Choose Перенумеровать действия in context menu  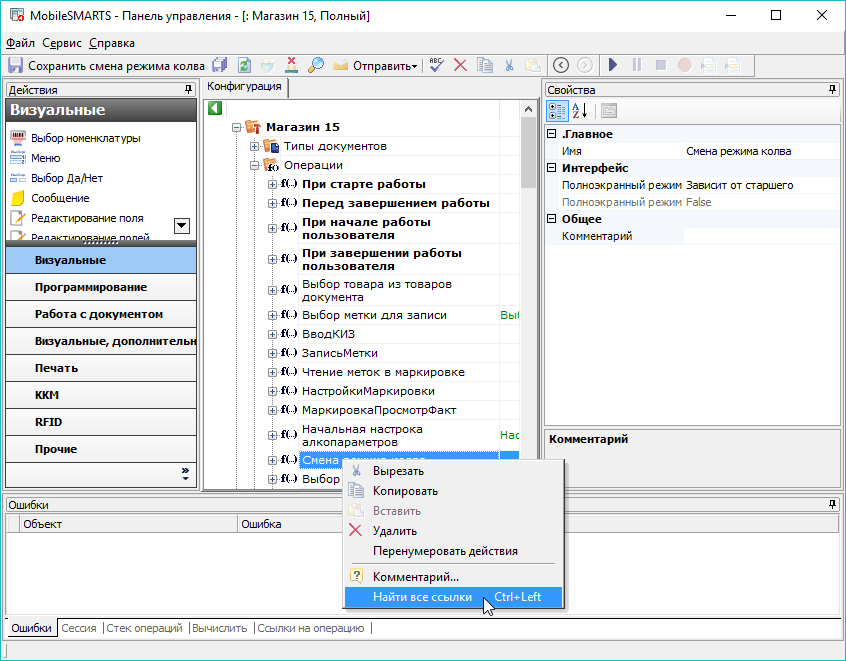click(453, 551)
